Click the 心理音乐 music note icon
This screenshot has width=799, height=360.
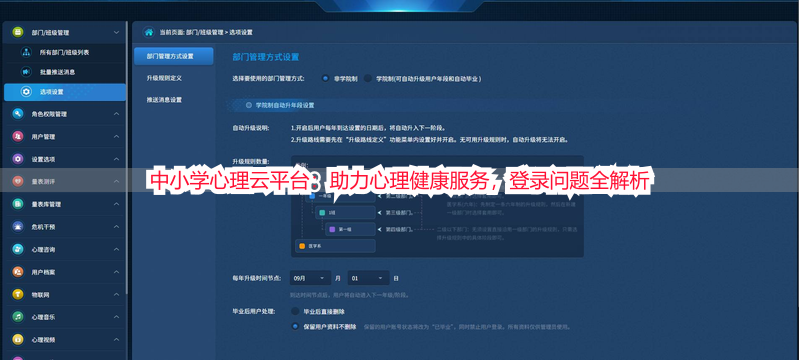pyautogui.click(x=18, y=317)
